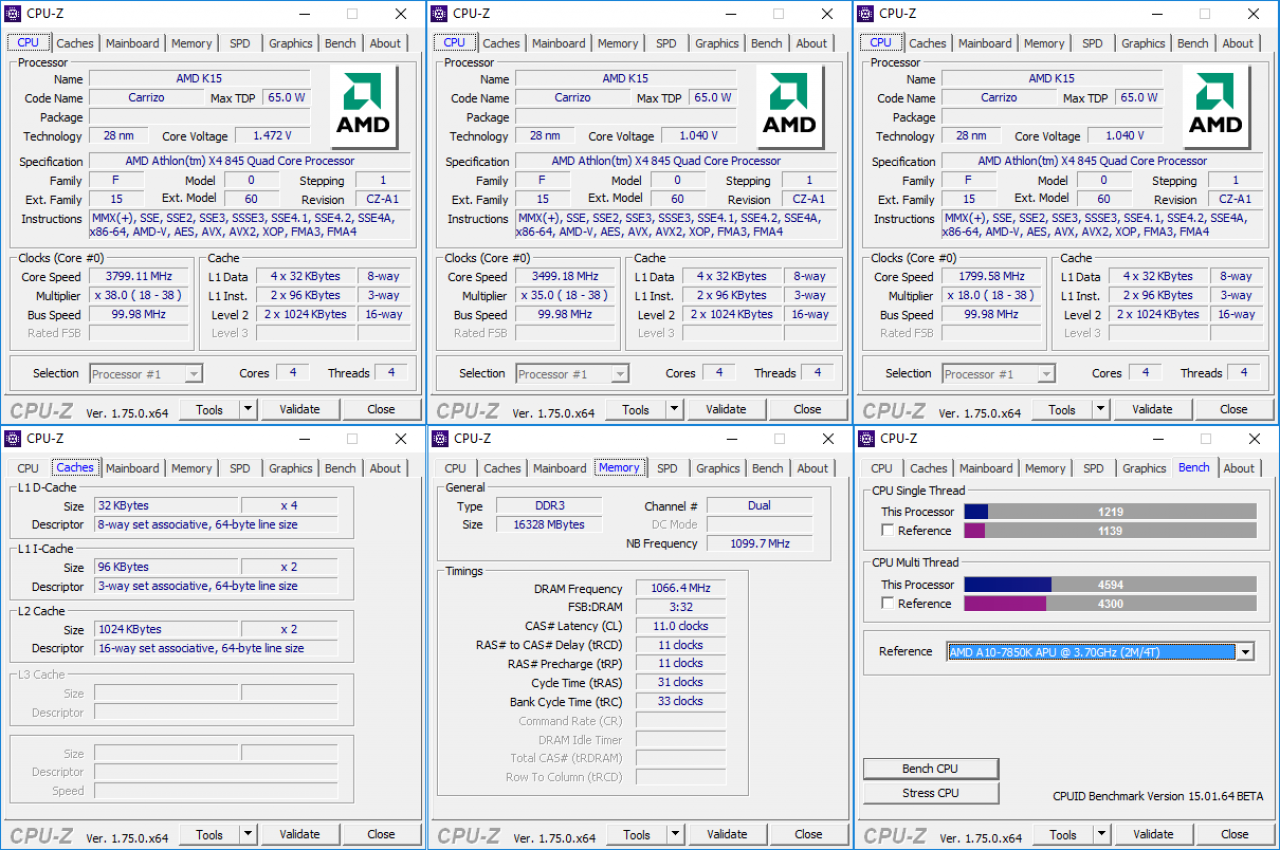
Task: Click Validate in the Bench window
Action: pyautogui.click(x=1153, y=834)
